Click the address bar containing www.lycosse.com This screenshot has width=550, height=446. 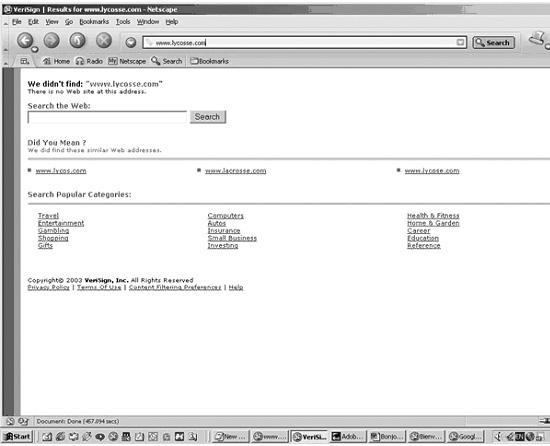(304, 43)
